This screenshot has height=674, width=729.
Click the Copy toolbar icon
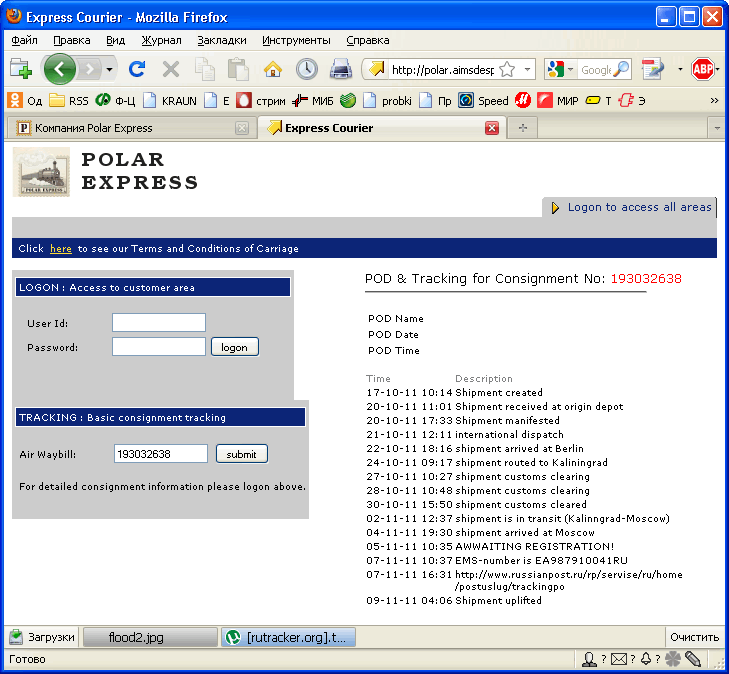click(205, 69)
